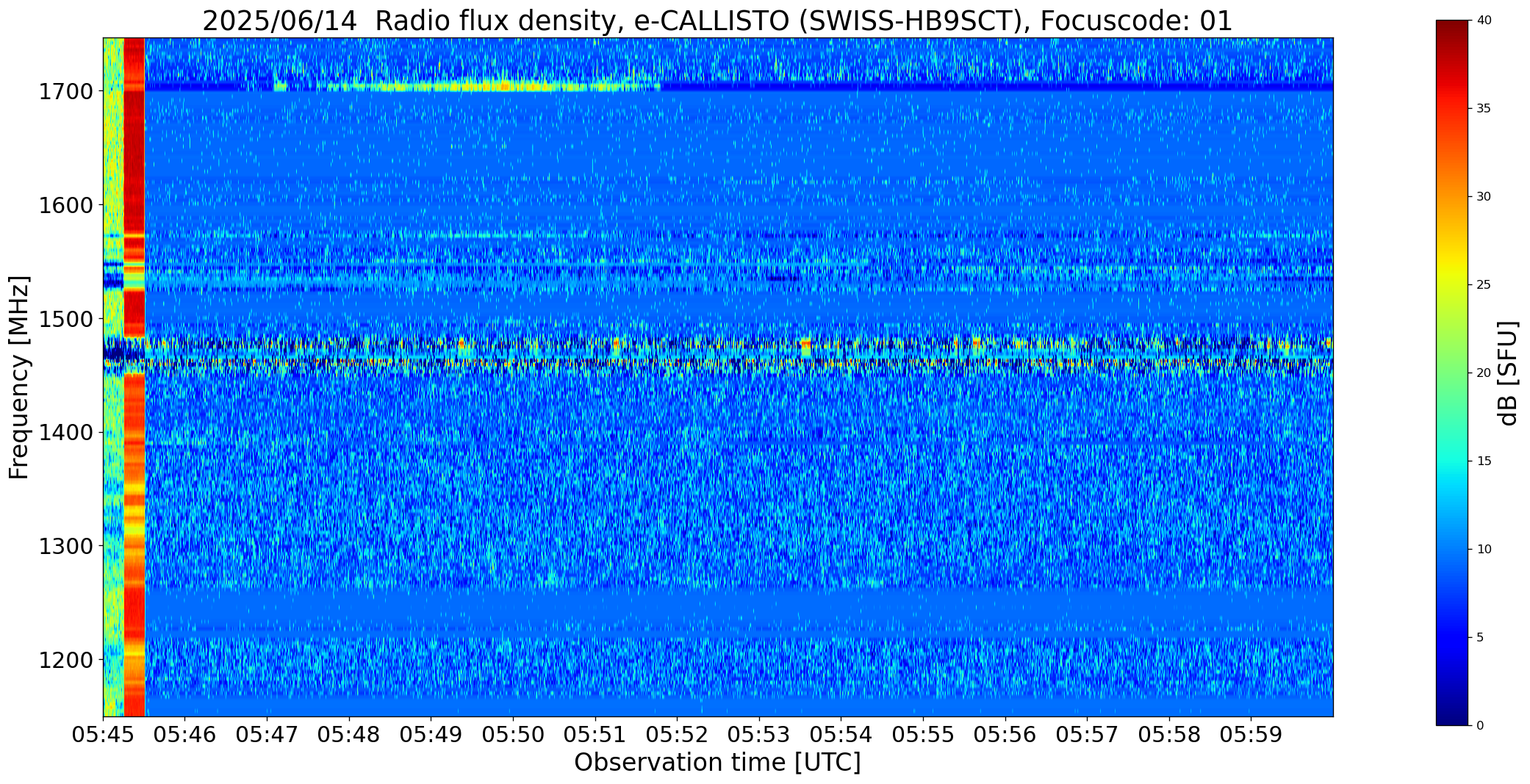Click the red vertical burst near 05:45

pyautogui.click(x=134, y=377)
